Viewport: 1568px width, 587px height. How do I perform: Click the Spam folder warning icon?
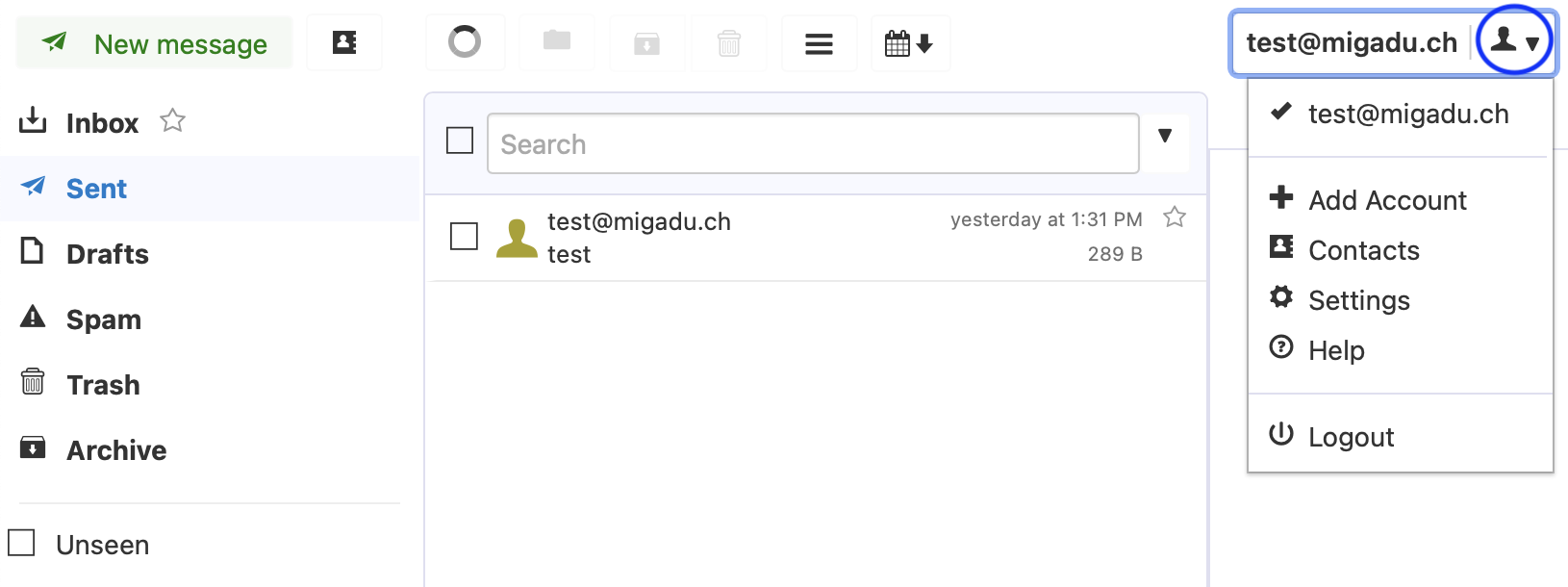point(32,318)
